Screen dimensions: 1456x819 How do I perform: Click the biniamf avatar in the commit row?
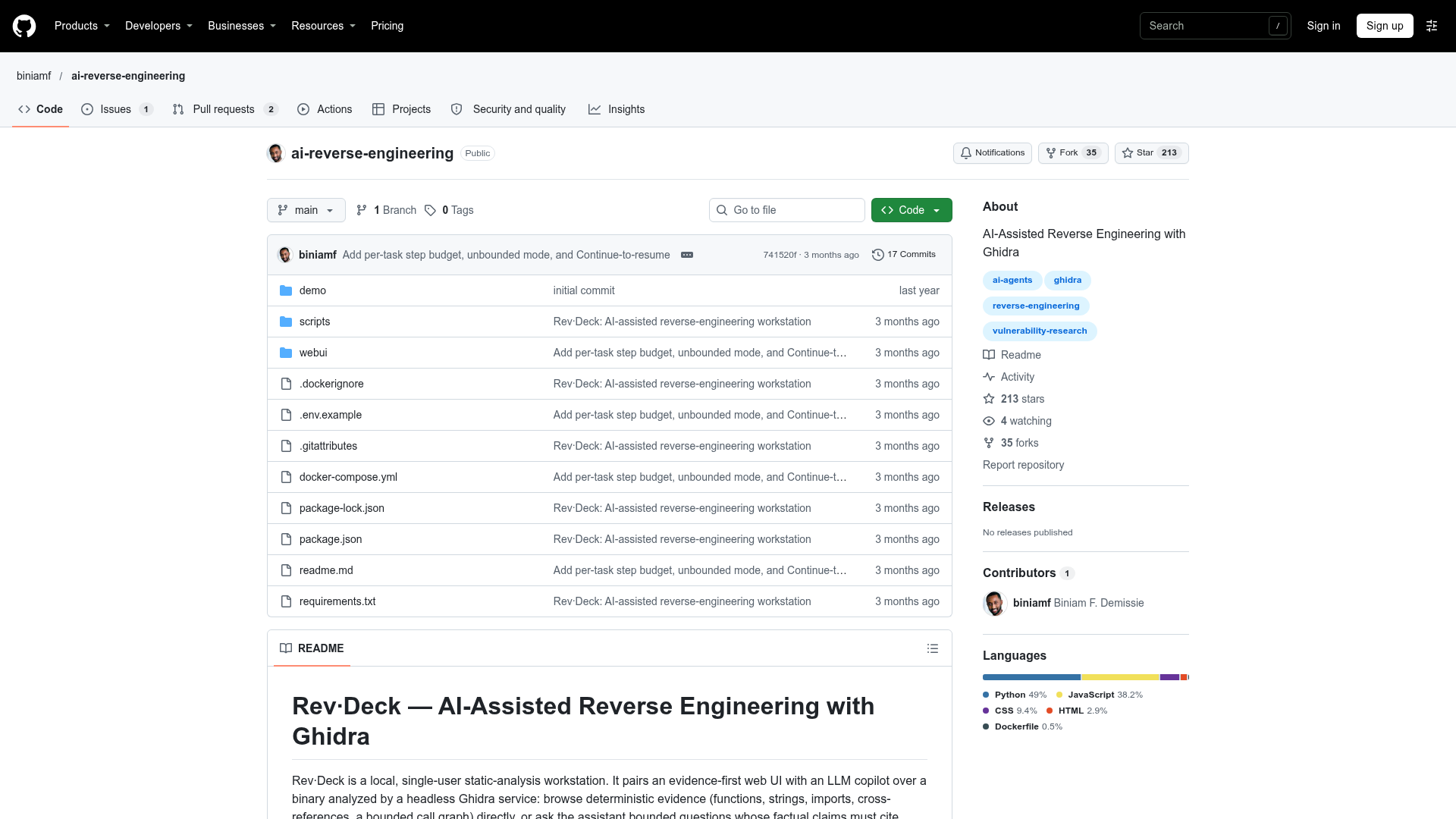coord(285,255)
